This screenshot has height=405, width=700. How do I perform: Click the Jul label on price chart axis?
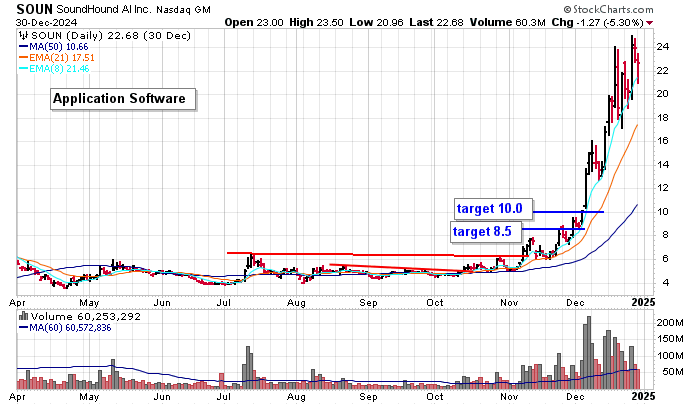tap(223, 303)
